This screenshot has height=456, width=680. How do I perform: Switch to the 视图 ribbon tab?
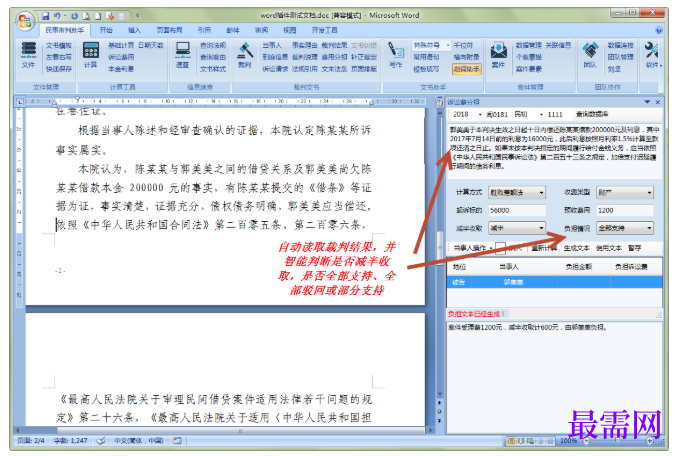pyautogui.click(x=289, y=30)
